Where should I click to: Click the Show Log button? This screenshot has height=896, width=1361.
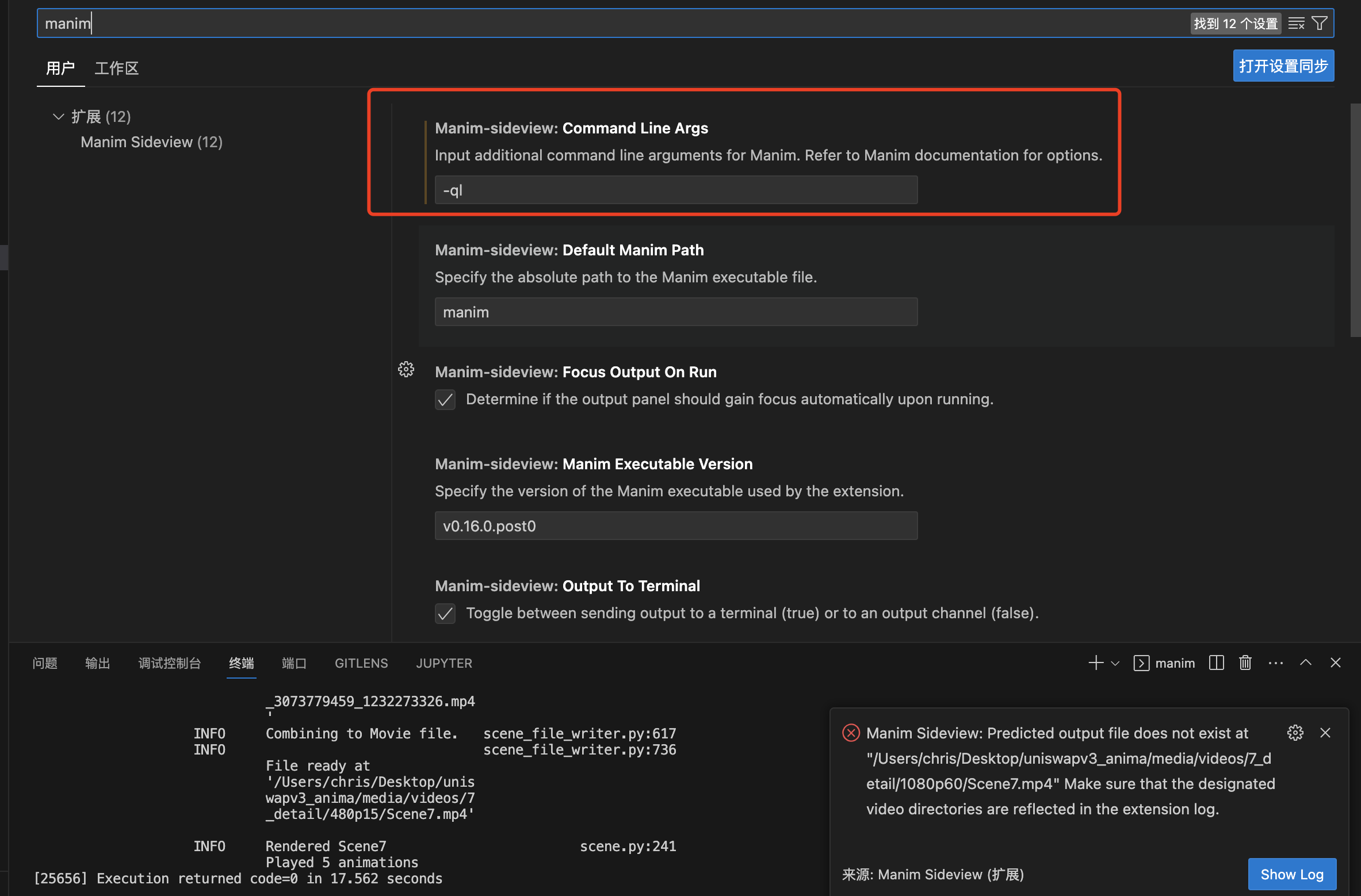pos(1291,874)
